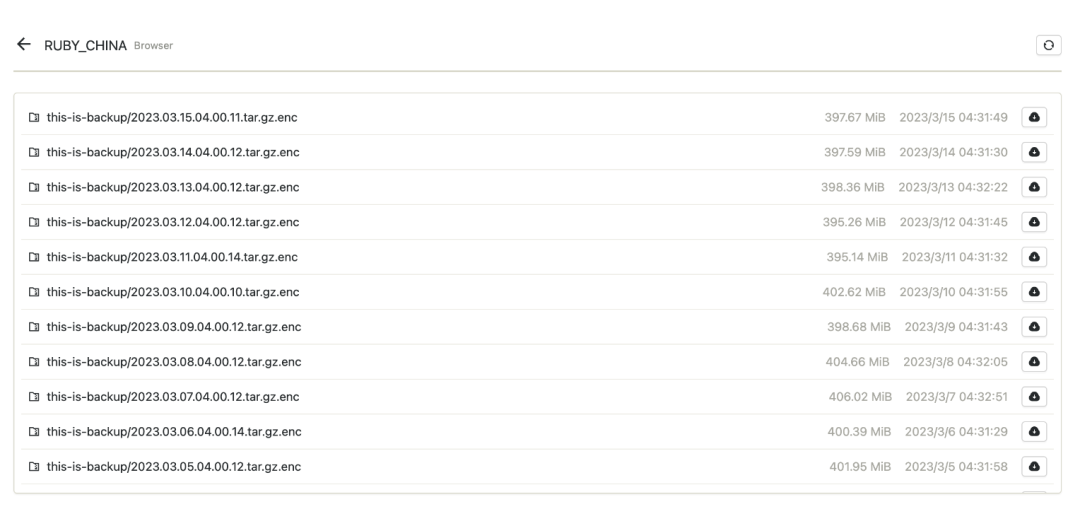Download the 2023.03.06 backup file
Image resolution: width=1080 pixels, height=509 pixels.
(x=1034, y=432)
